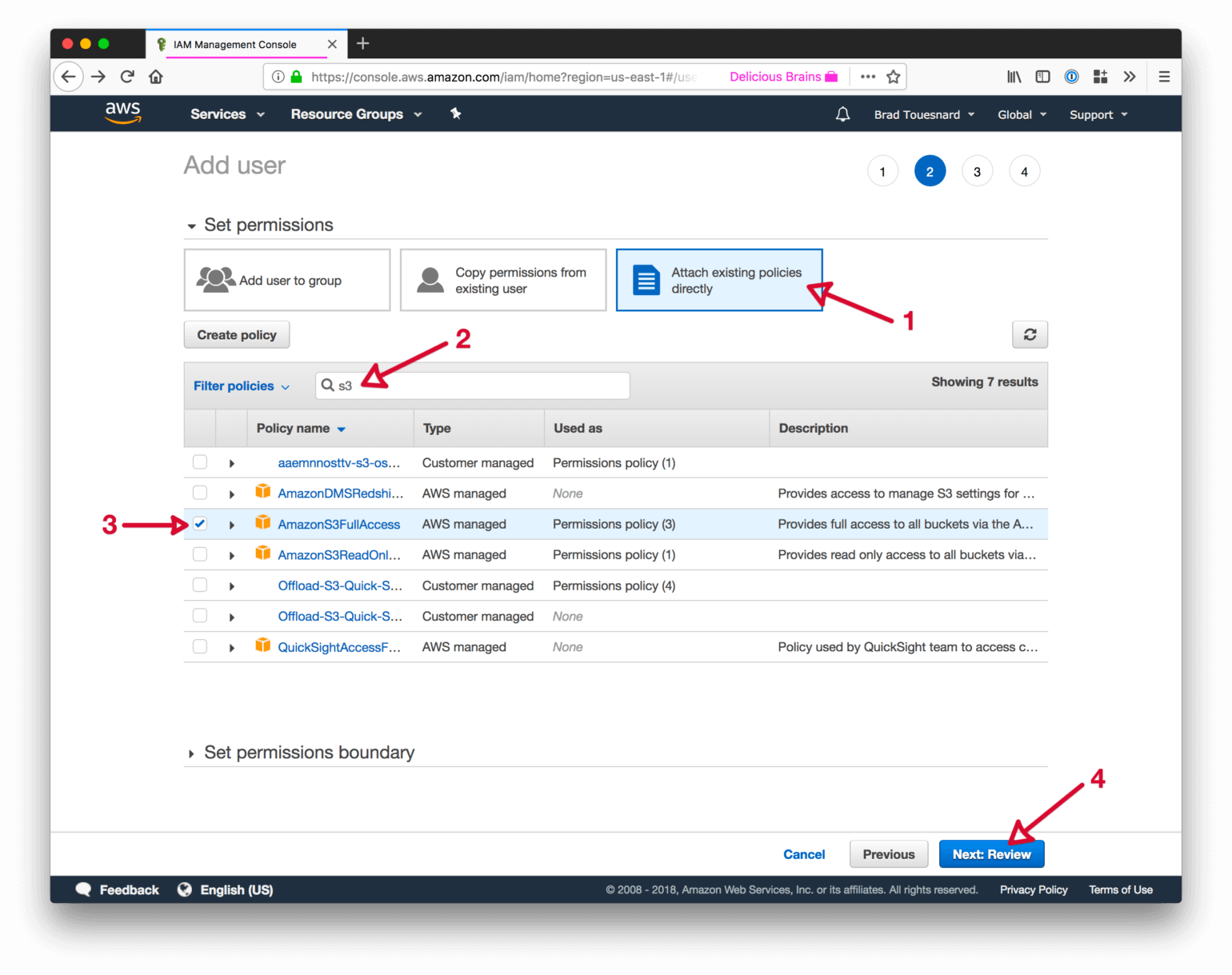The height and width of the screenshot is (975, 1232).
Task: Click the policy search input field
Action: [480, 386]
